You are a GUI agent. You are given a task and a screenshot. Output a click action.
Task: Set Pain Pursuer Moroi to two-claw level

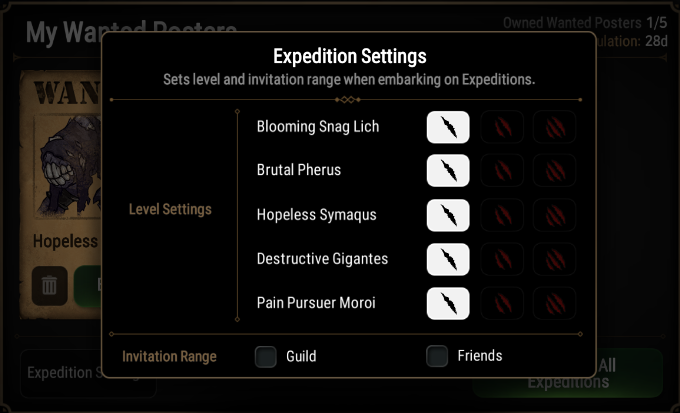(x=502, y=303)
